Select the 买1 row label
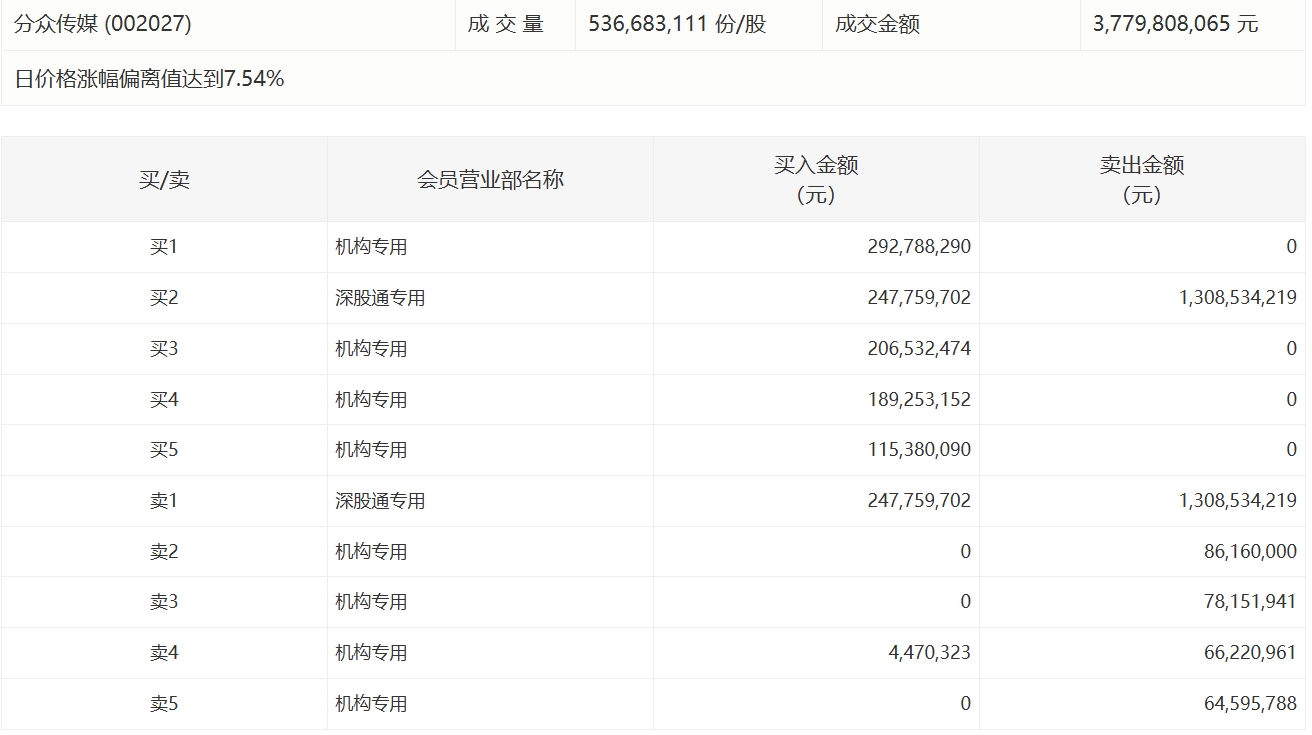1312x735 pixels. (x=164, y=247)
